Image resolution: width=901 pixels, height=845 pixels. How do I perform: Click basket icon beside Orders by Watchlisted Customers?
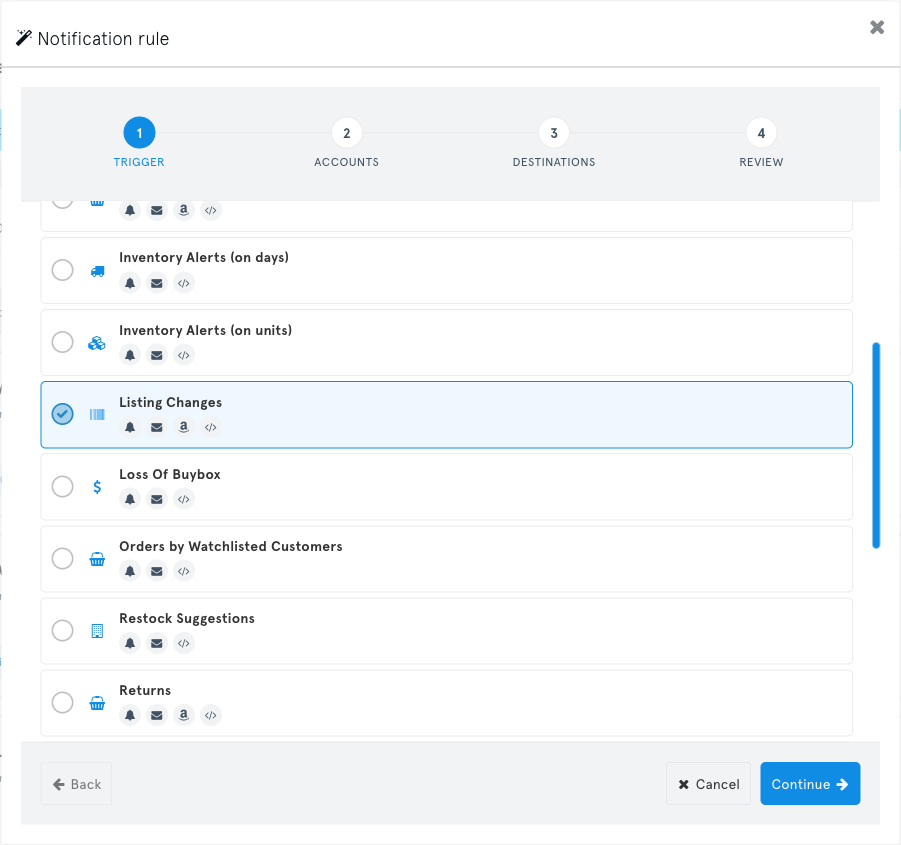point(97,559)
